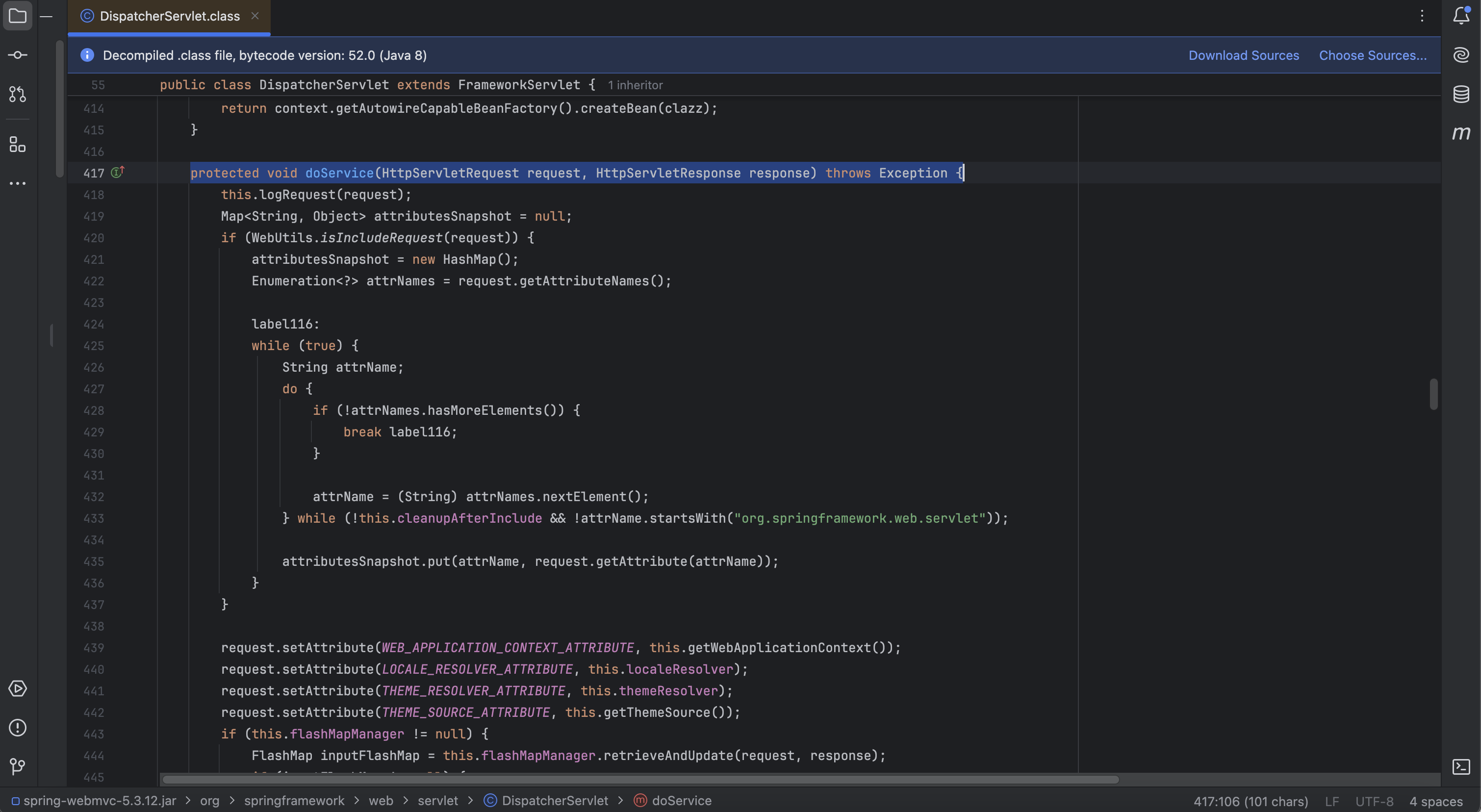Show the Notifications bell panel
The height and width of the screenshot is (812, 1481).
click(x=1461, y=16)
